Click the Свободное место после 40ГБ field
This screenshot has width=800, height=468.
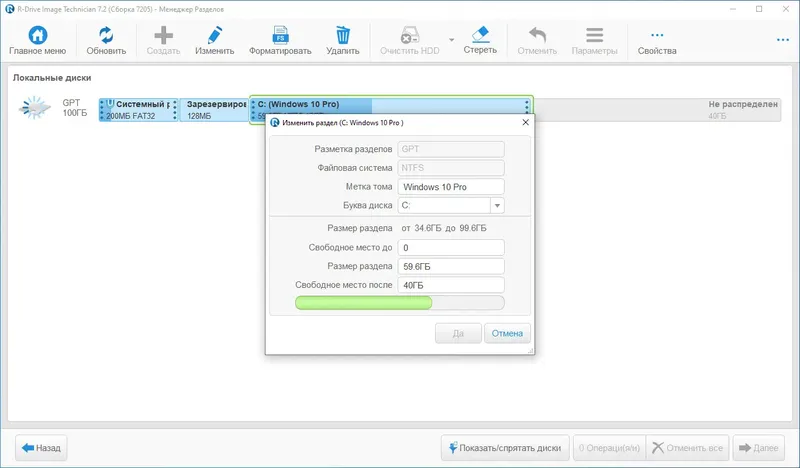click(x=451, y=285)
